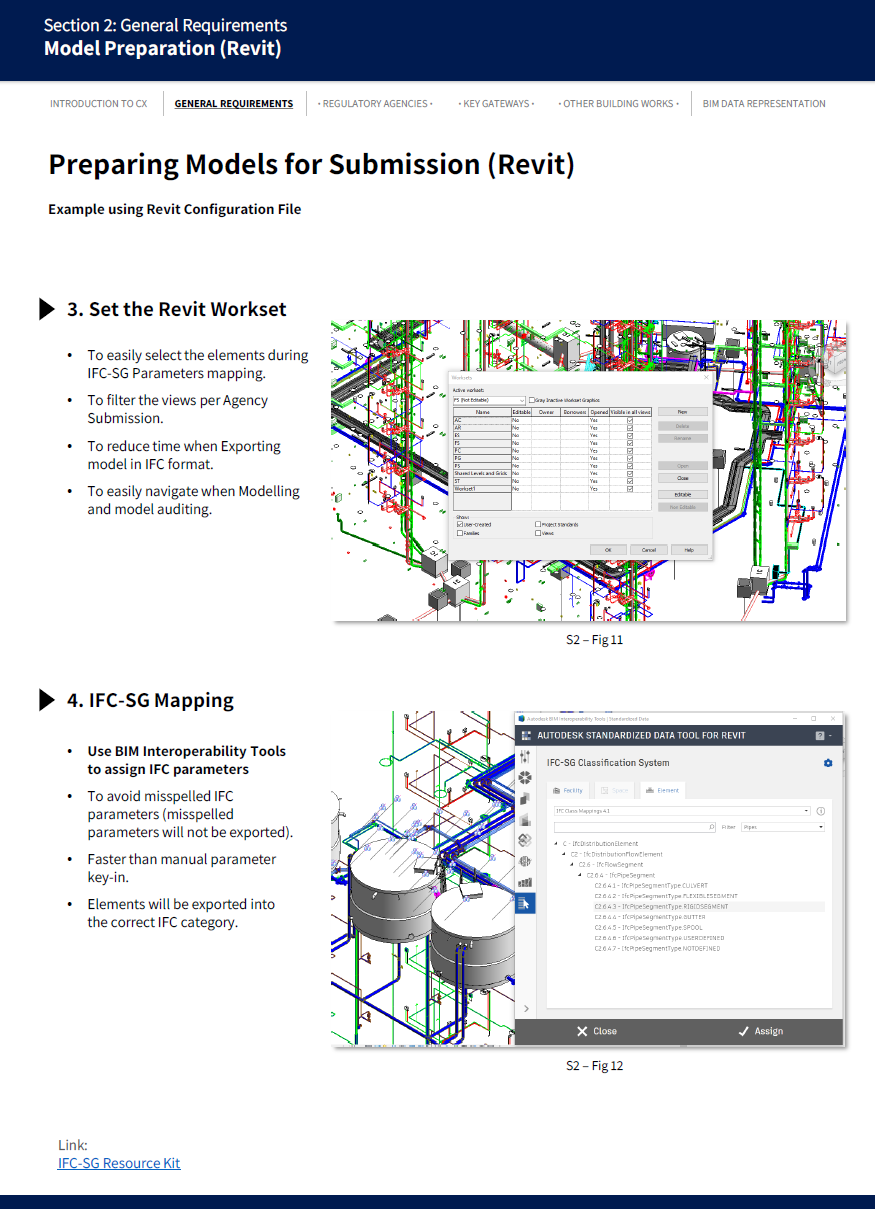Open the Regulatory Agencies nav item

(375, 103)
